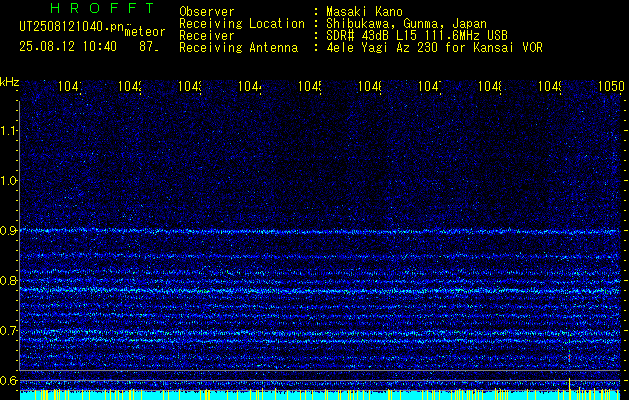The width and height of the screenshot is (629, 400).
Task: Select the file name UT2508121040.pn
Action: 72,27
